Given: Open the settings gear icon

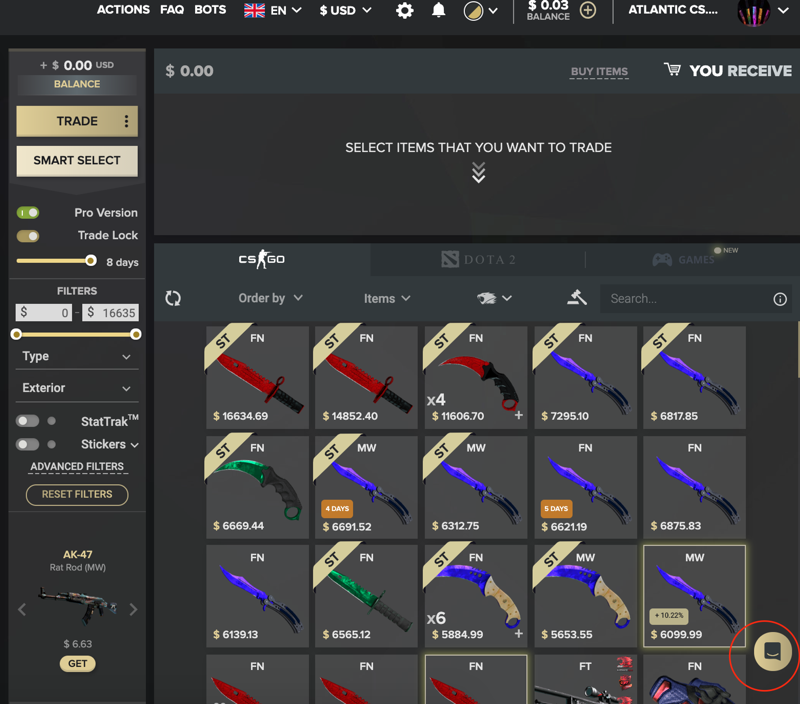Looking at the screenshot, I should click(x=405, y=10).
